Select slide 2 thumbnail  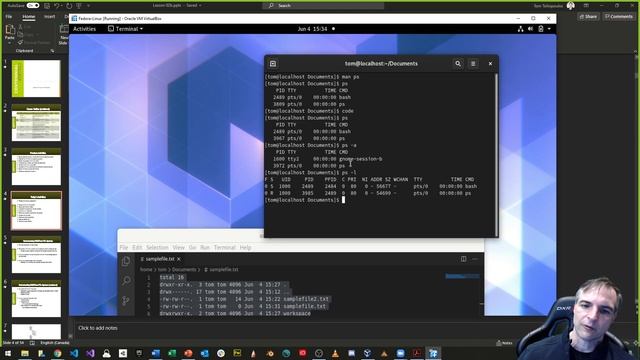click(36, 122)
